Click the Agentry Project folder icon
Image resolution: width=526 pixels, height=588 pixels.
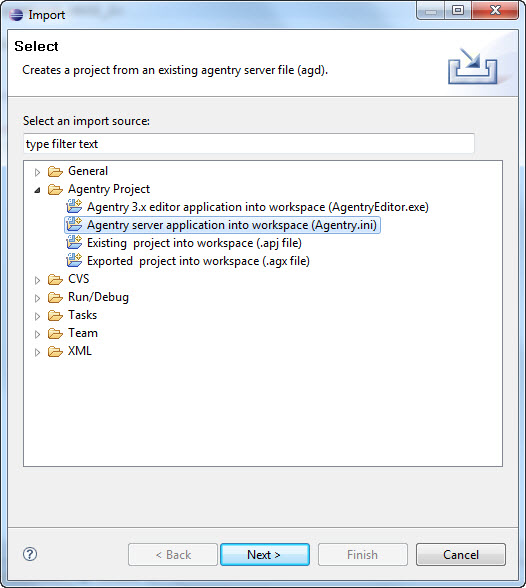(x=55, y=190)
